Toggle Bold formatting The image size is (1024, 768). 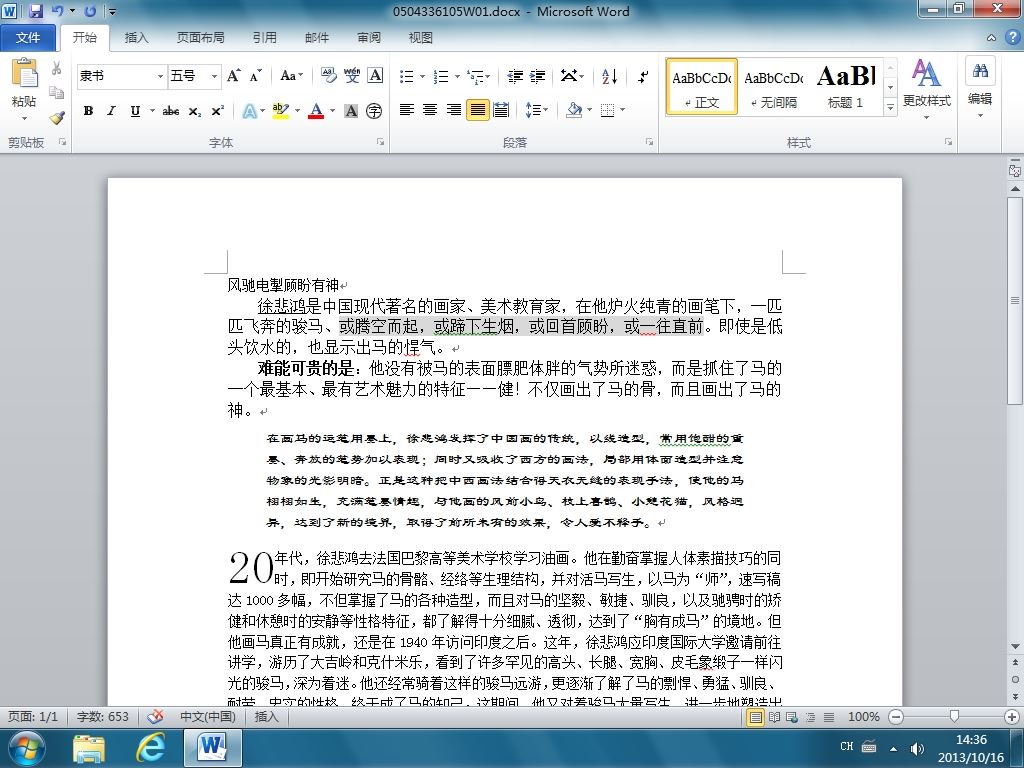[x=88, y=111]
